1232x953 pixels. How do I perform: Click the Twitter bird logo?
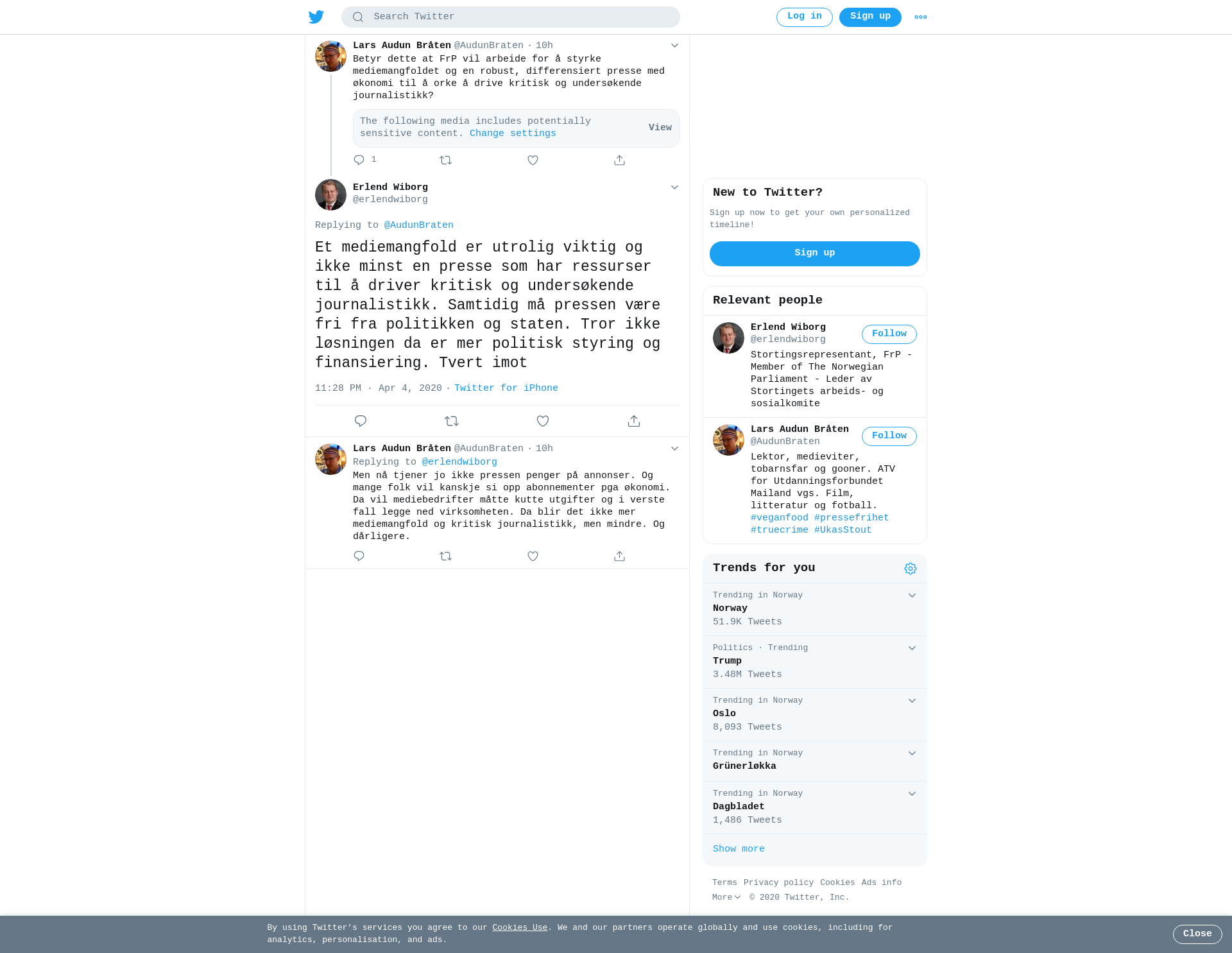pos(316,17)
